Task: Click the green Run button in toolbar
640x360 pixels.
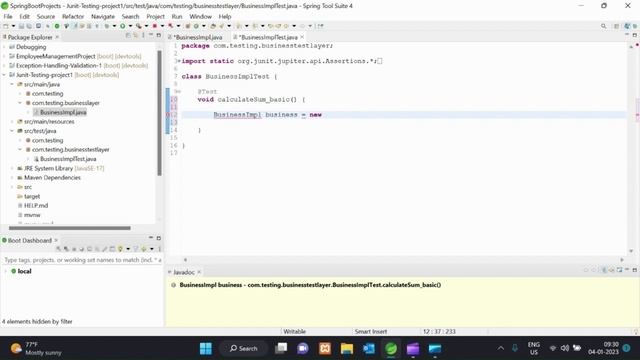Action: (122, 26)
